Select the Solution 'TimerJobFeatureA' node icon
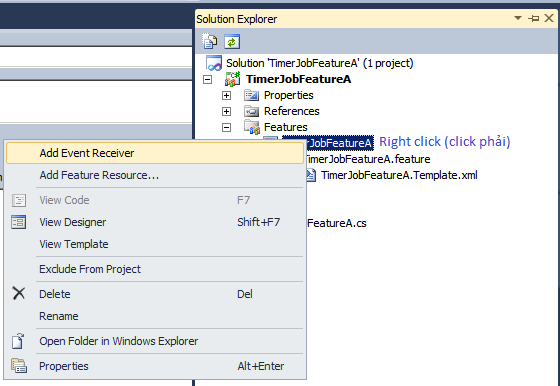This screenshot has width=560, height=386. click(214, 63)
